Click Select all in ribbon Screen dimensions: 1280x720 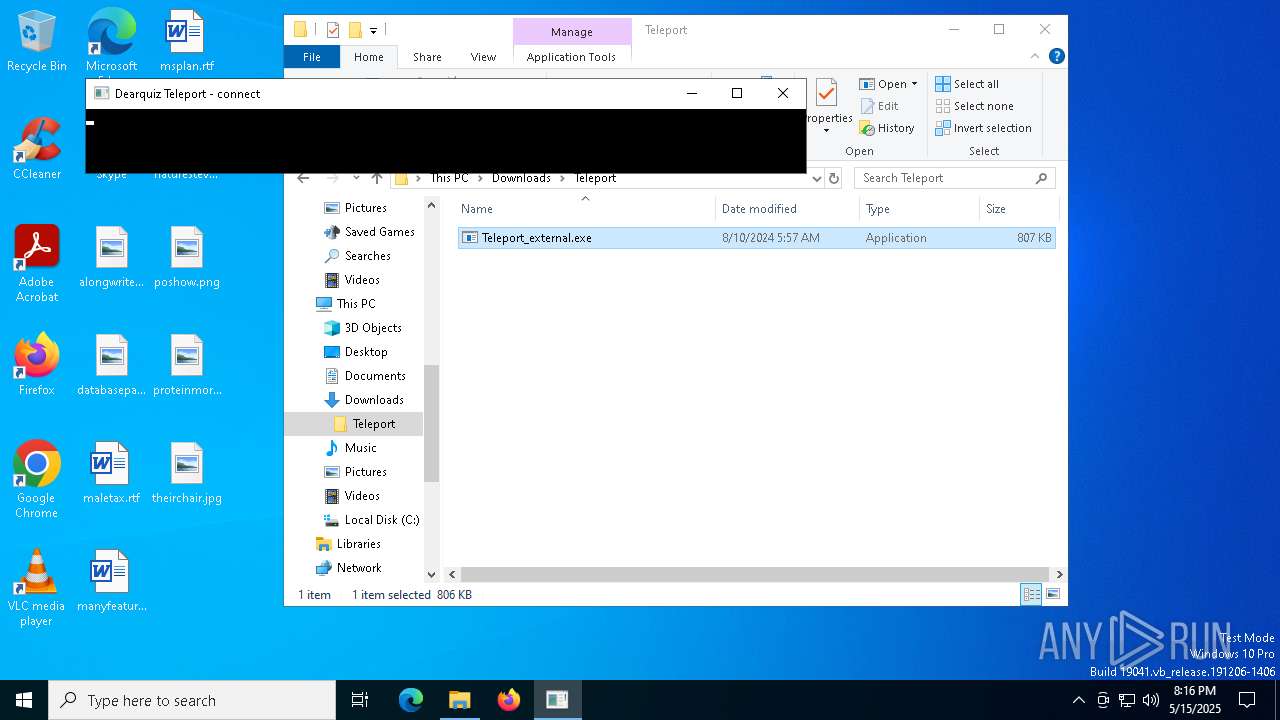(x=967, y=84)
